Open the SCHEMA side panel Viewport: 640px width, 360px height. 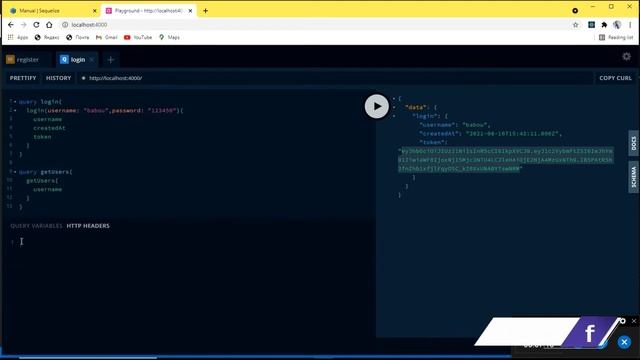coord(633,177)
